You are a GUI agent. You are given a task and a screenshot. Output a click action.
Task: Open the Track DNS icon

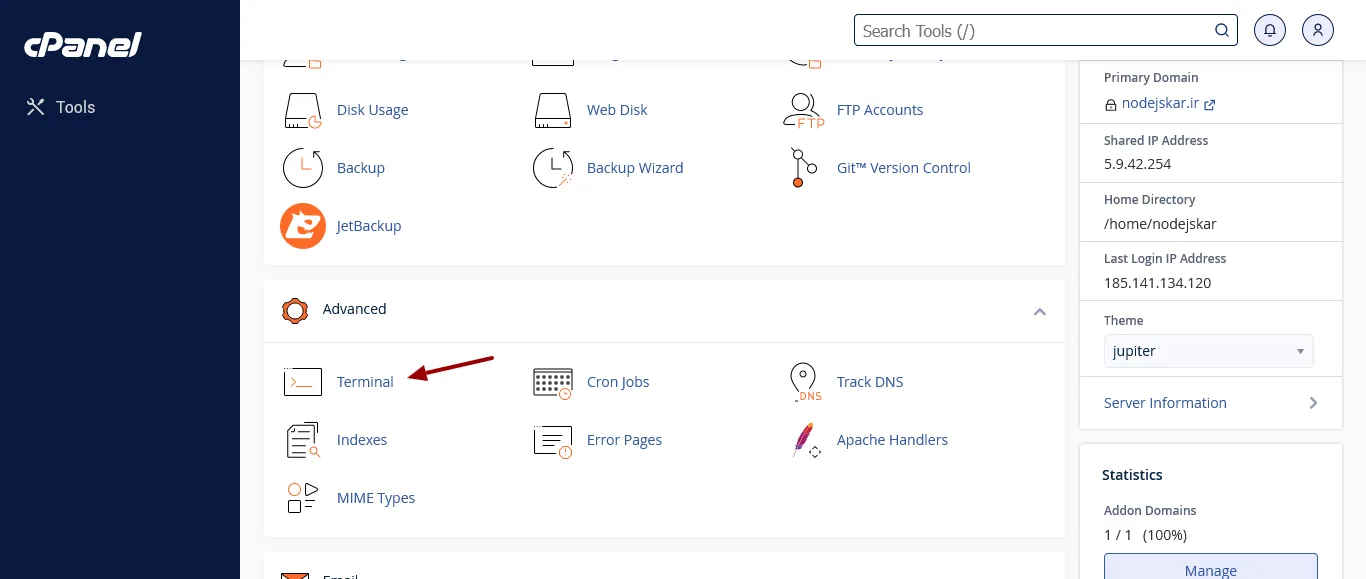pyautogui.click(x=804, y=382)
